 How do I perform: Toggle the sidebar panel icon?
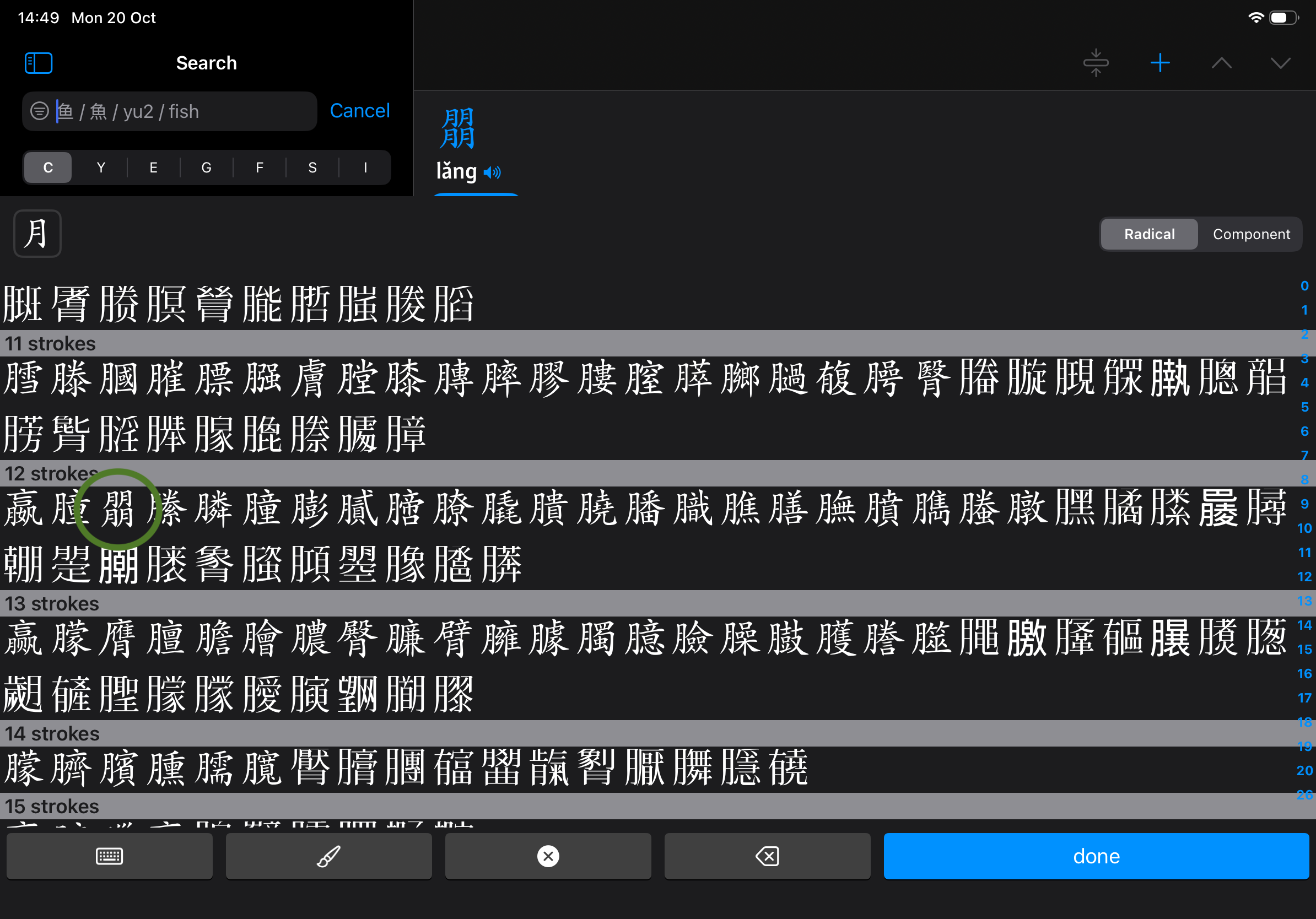(39, 63)
